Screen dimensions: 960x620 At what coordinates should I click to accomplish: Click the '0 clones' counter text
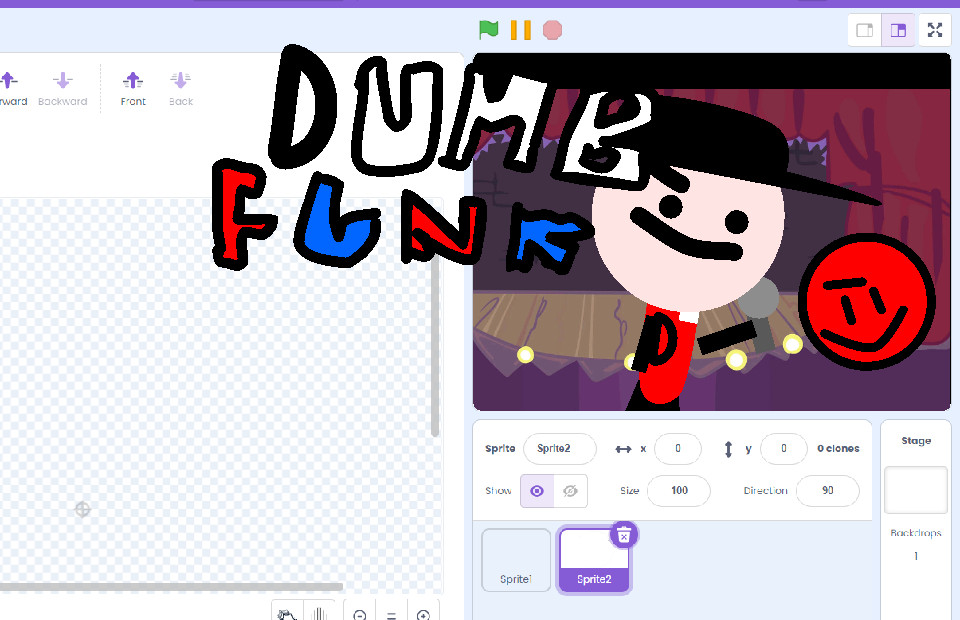click(838, 449)
